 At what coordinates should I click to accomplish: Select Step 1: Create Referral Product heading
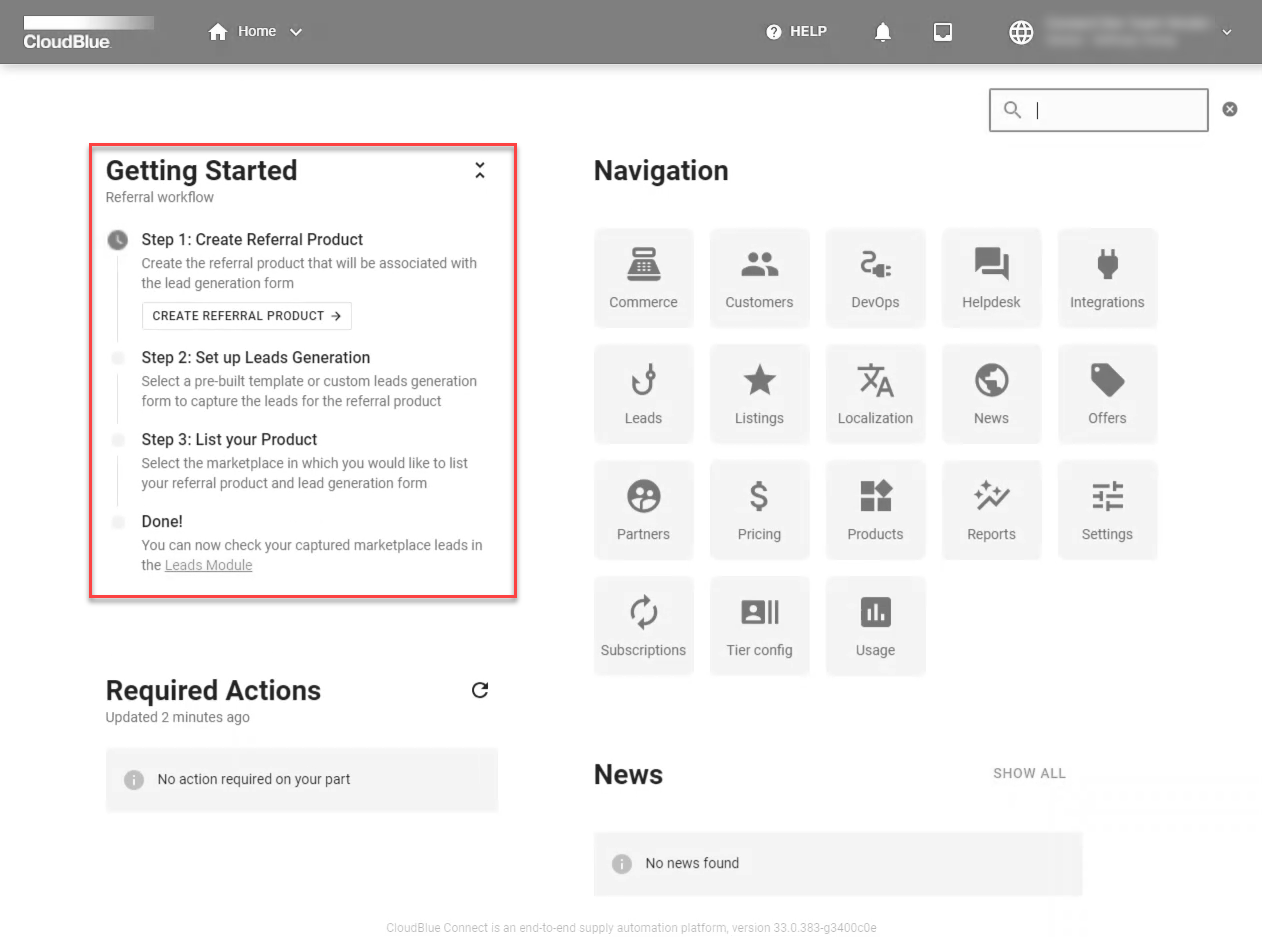(252, 240)
